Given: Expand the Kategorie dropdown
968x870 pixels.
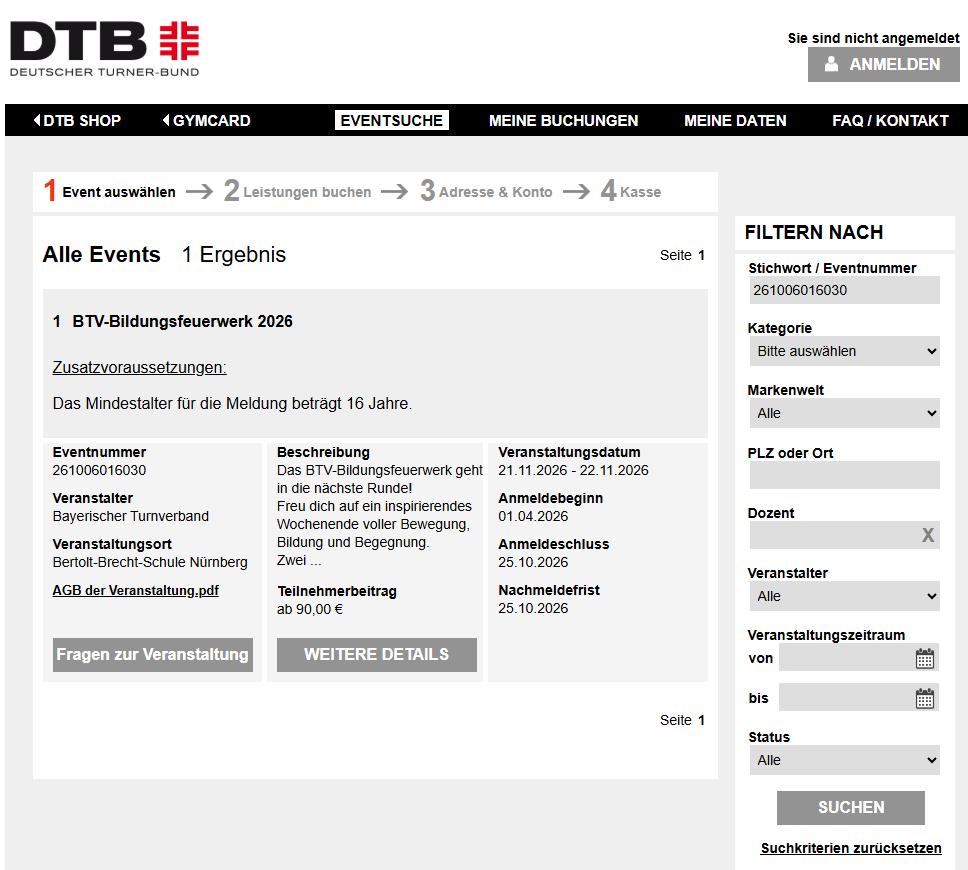Looking at the screenshot, I should point(844,351).
